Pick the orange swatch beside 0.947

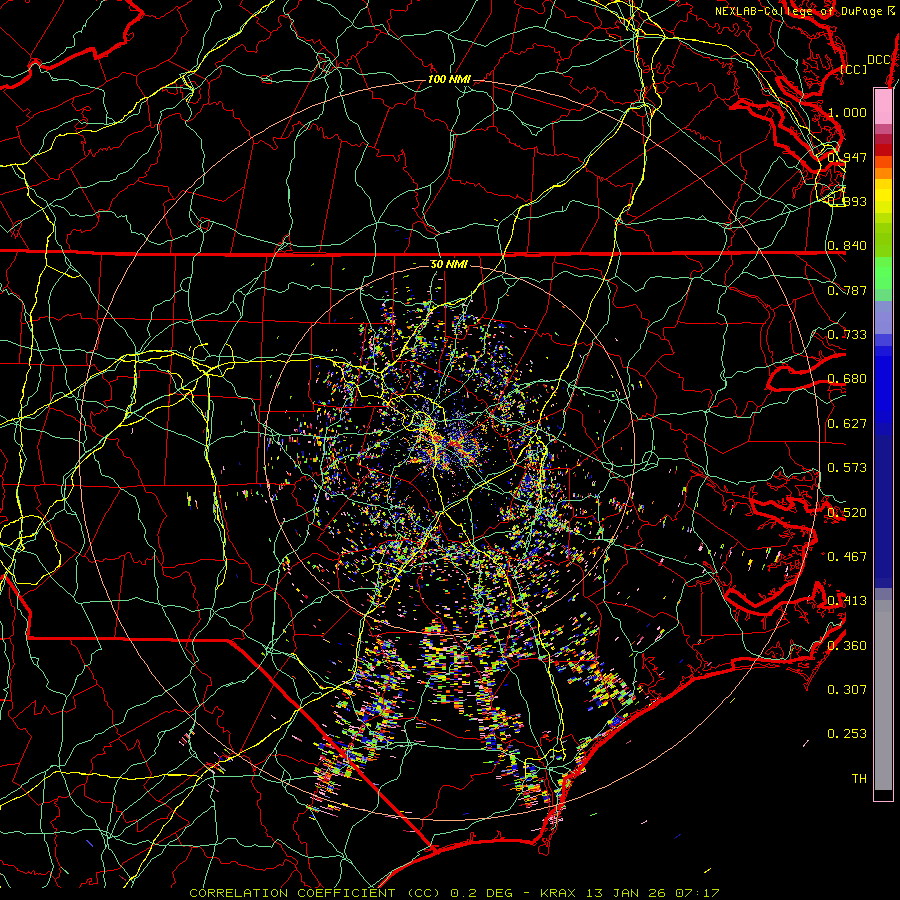point(883,162)
